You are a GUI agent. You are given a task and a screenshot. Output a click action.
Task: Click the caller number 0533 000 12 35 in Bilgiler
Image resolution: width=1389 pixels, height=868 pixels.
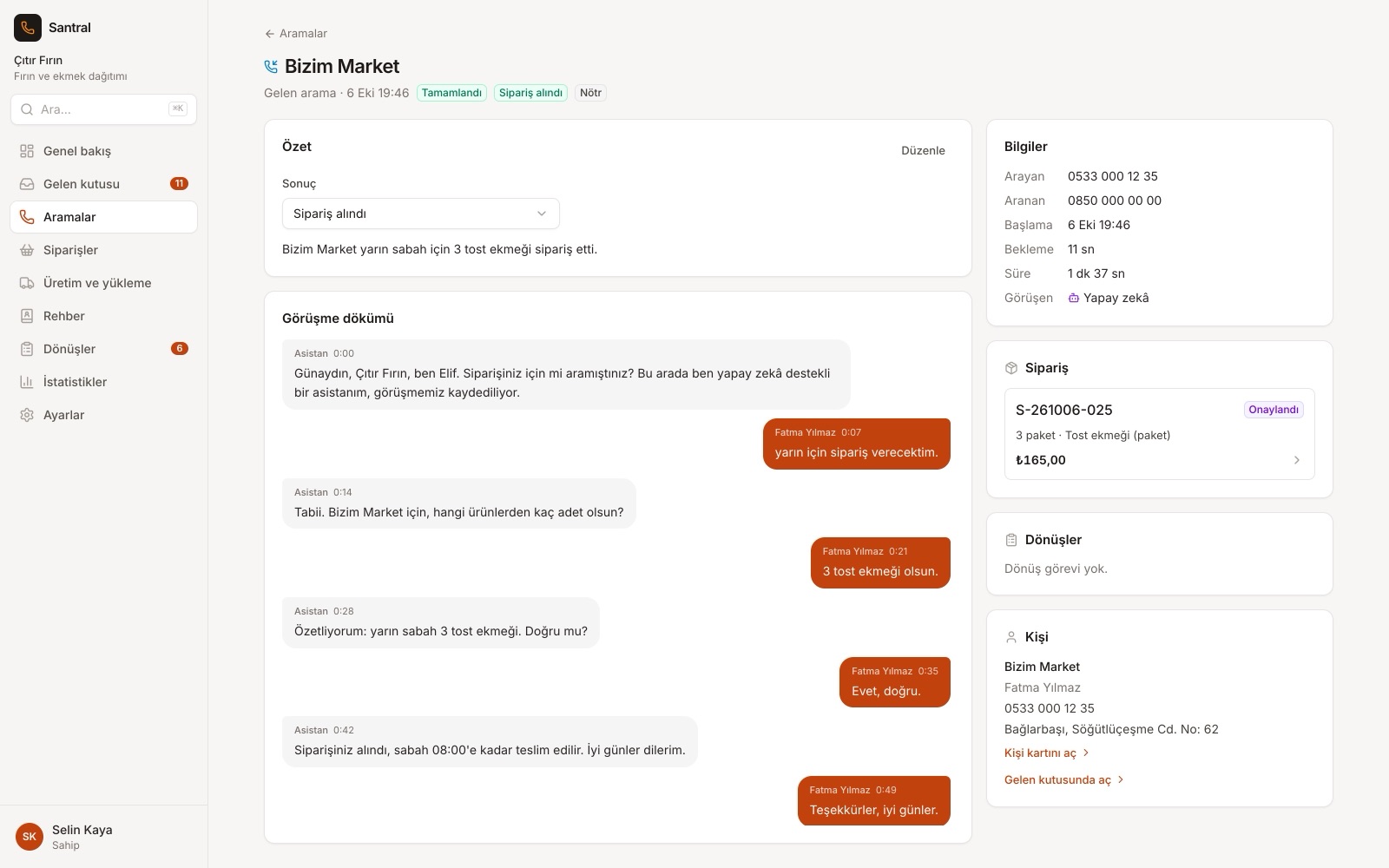point(1113,176)
